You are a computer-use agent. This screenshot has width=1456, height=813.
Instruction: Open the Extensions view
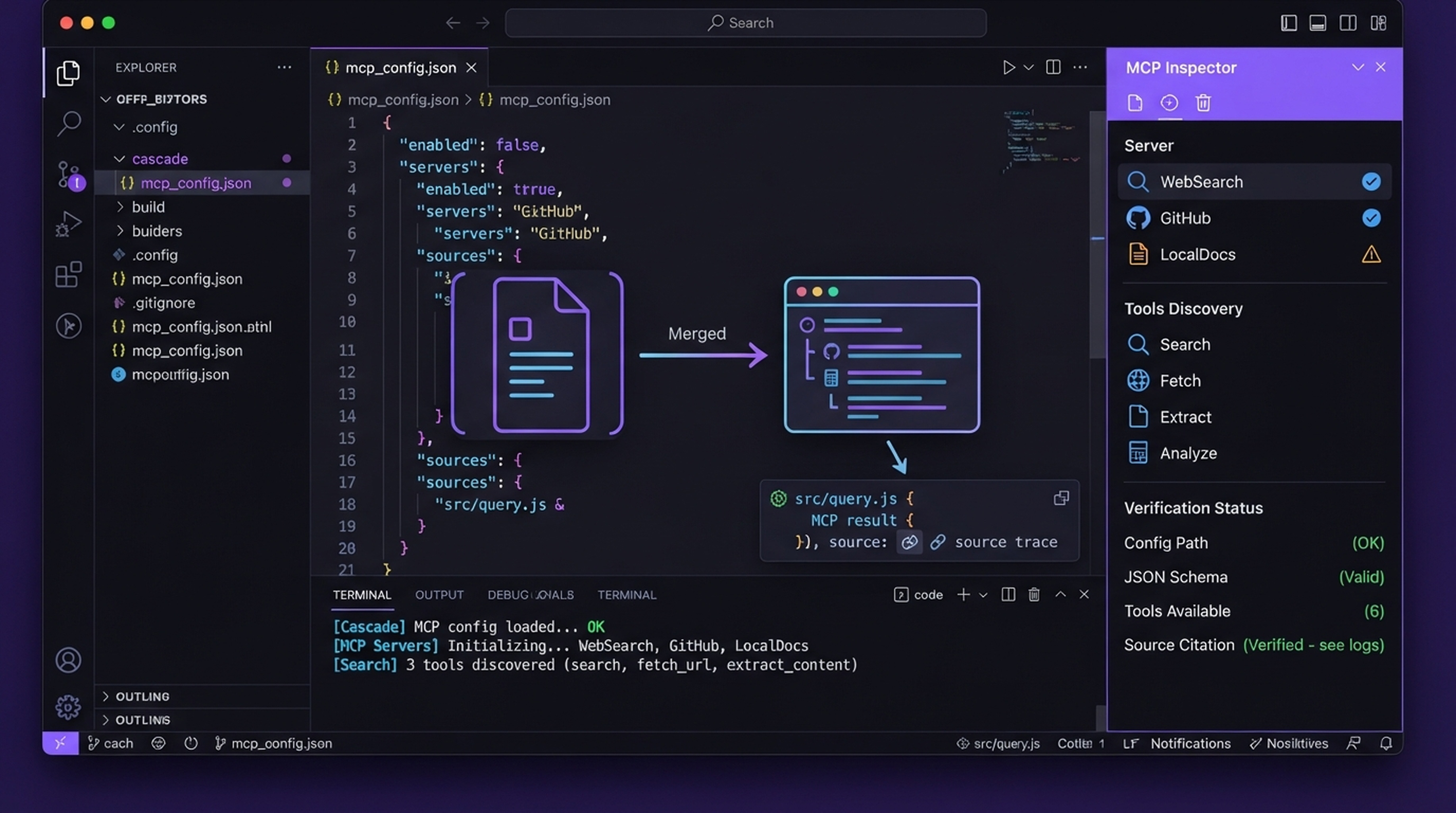tap(68, 274)
